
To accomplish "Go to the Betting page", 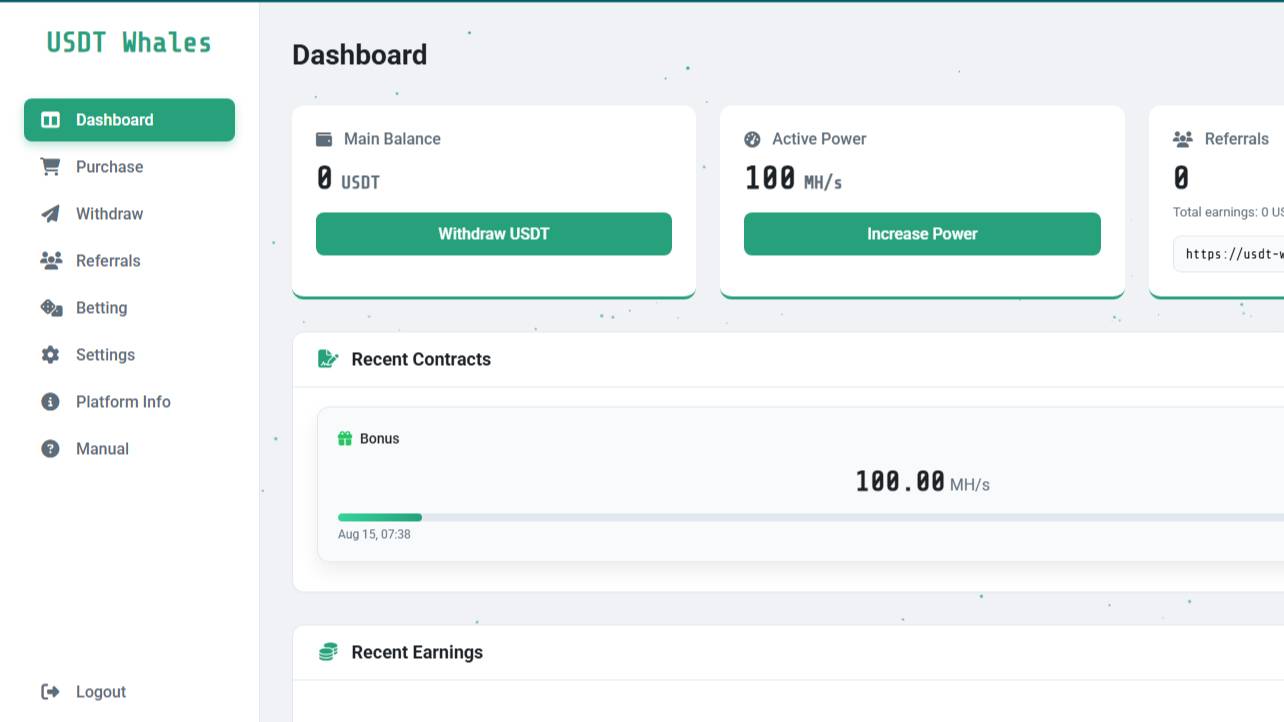I will click(x=101, y=308).
